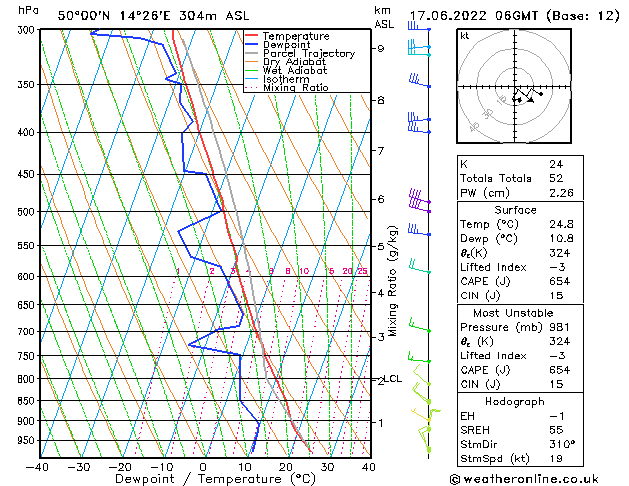
Task: Click the station coordinates '50°00'N 14°26'E 304m ASL'
Action: tap(153, 16)
